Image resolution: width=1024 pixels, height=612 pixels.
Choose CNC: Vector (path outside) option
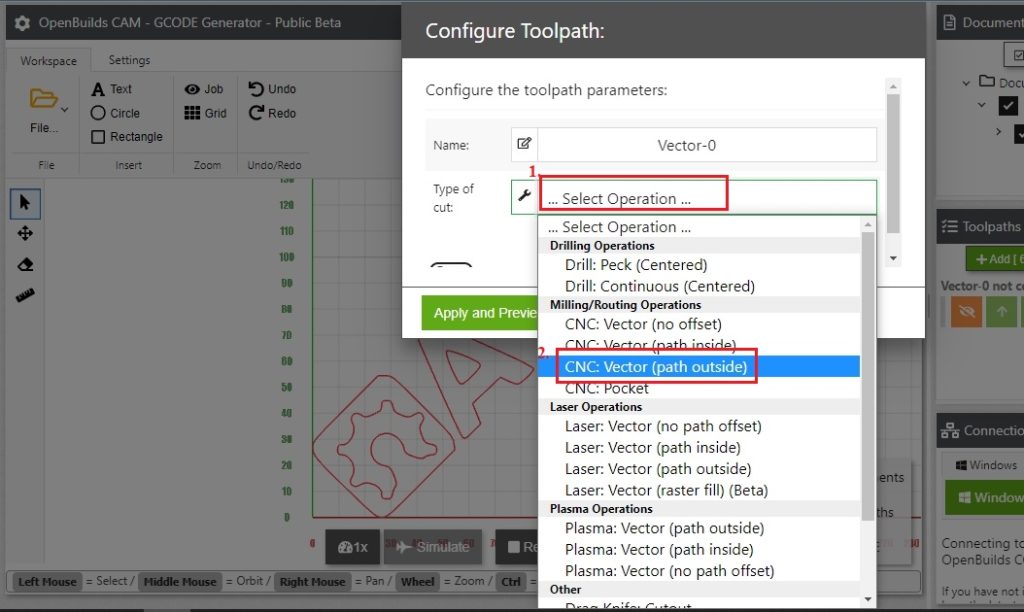point(656,367)
